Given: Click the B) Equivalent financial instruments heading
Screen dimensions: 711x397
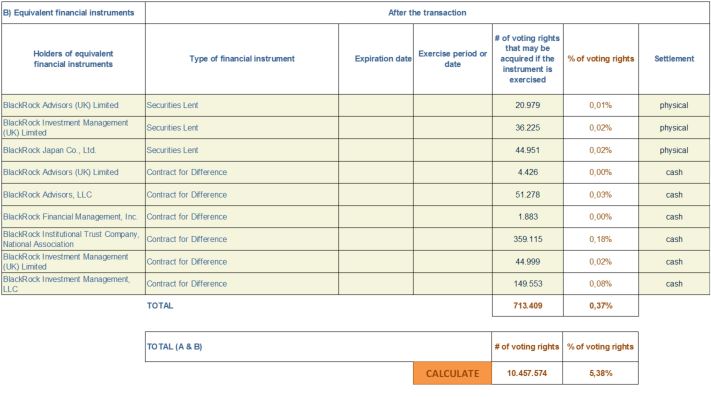Looking at the screenshot, I should (x=69, y=13).
